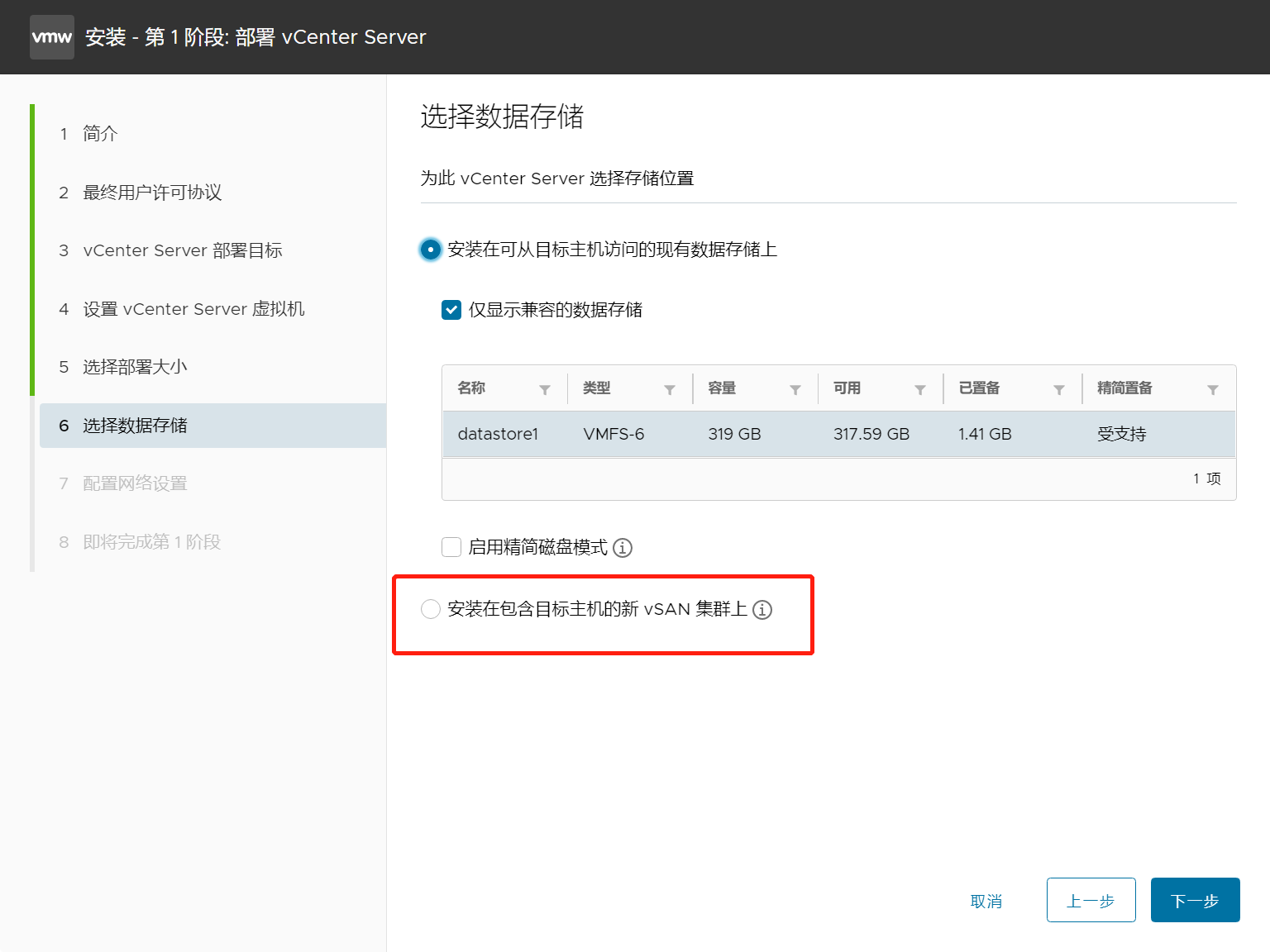Click the 319 GB capacity cell
Screen dimensions: 1270x952
pos(734,434)
